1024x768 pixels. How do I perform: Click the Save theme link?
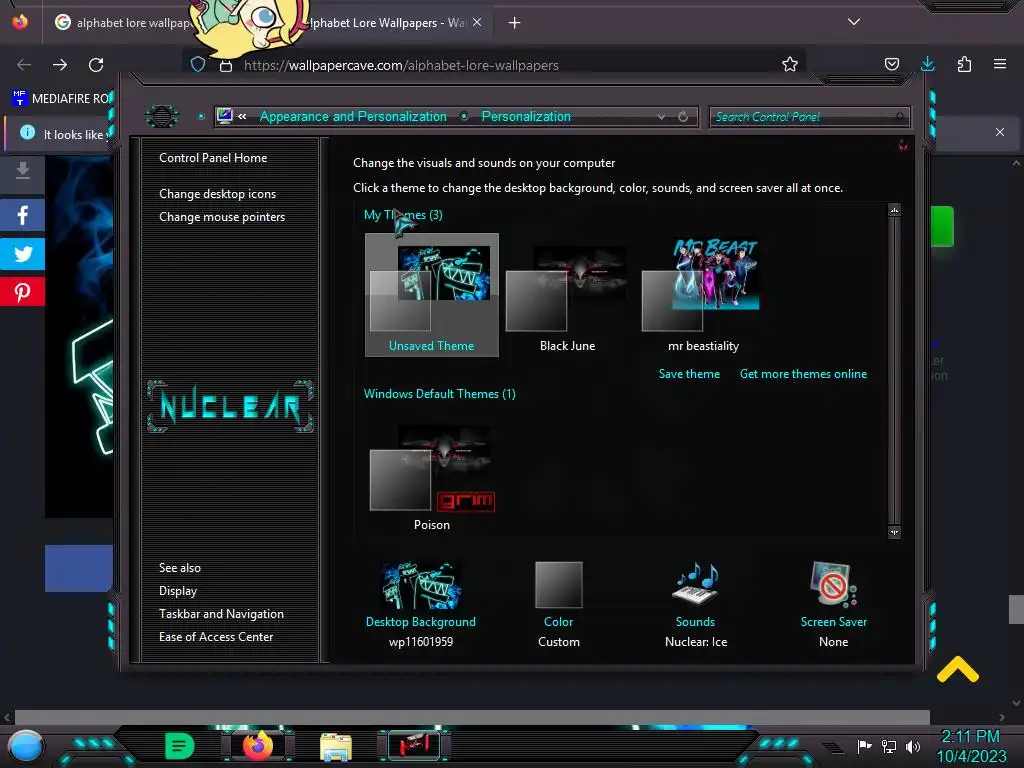tap(689, 374)
